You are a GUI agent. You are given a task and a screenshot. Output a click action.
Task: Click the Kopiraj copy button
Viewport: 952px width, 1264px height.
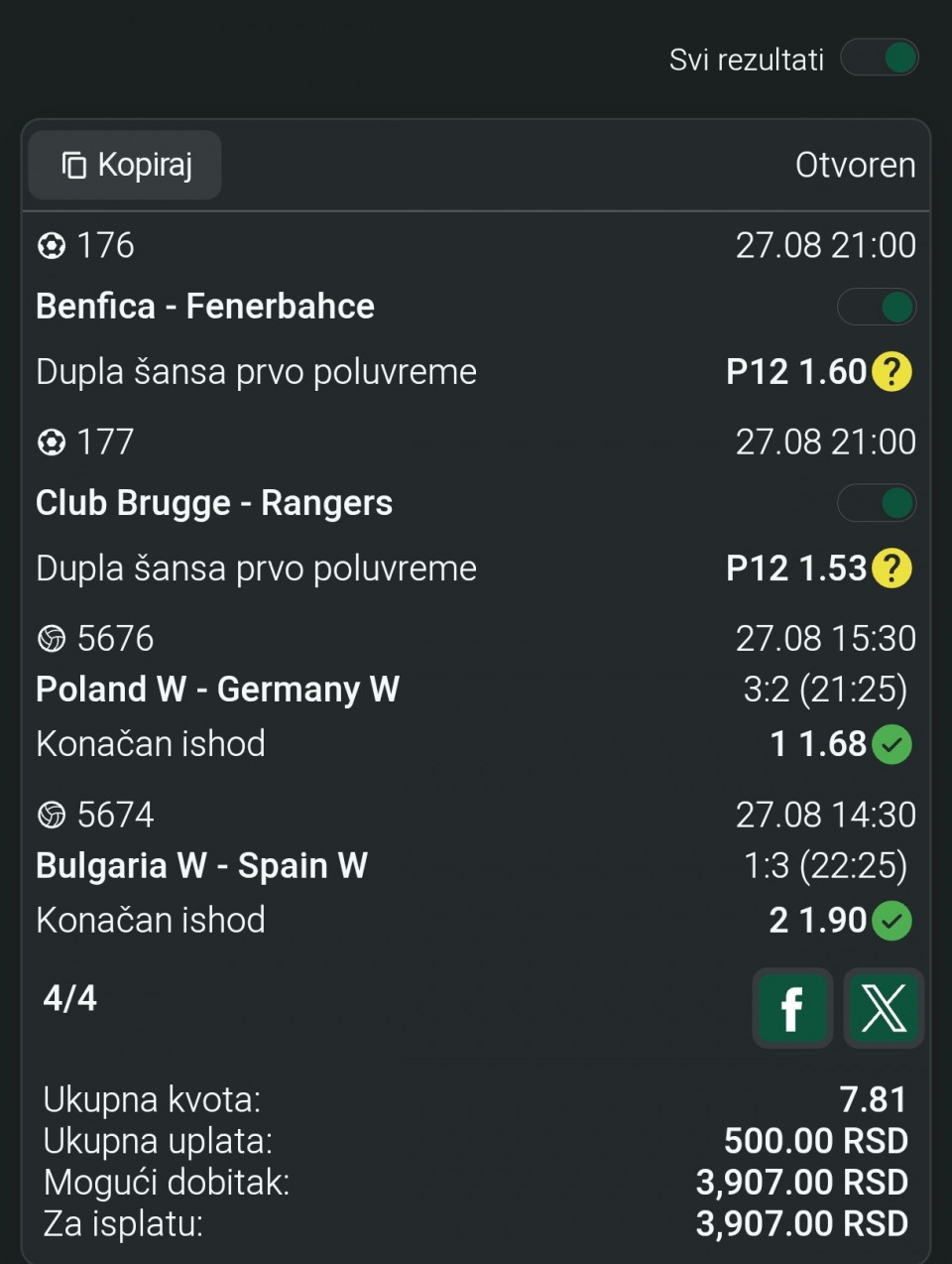point(125,165)
